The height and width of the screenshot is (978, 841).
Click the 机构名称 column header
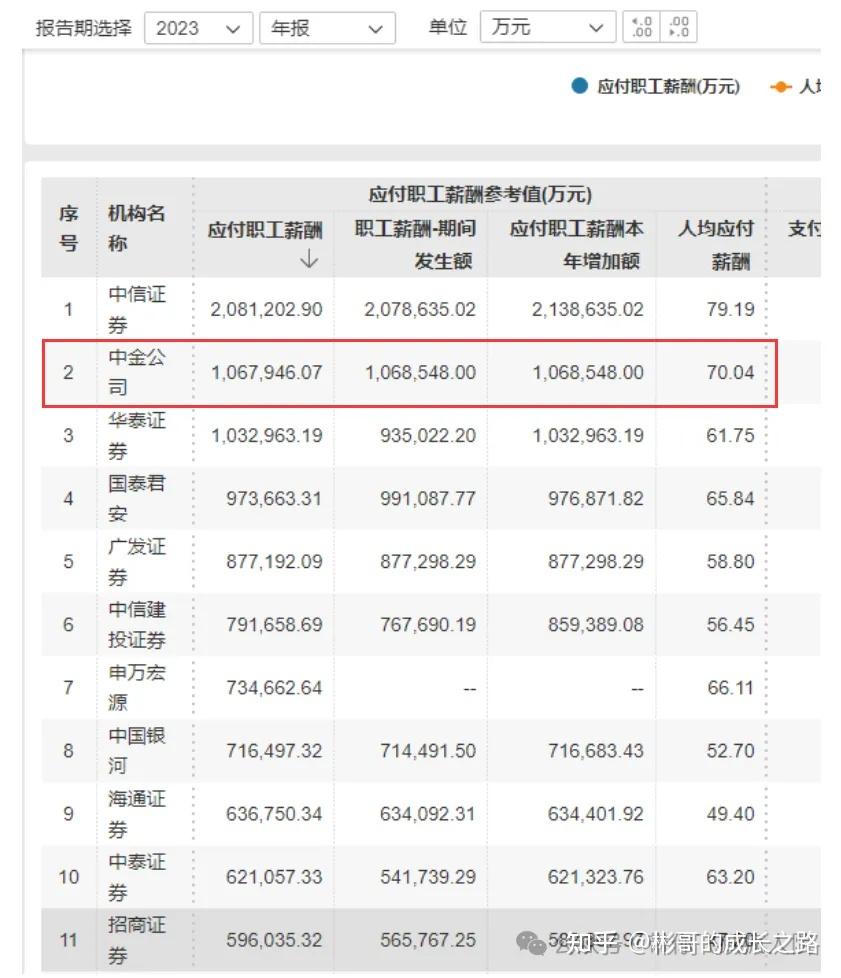click(x=136, y=228)
